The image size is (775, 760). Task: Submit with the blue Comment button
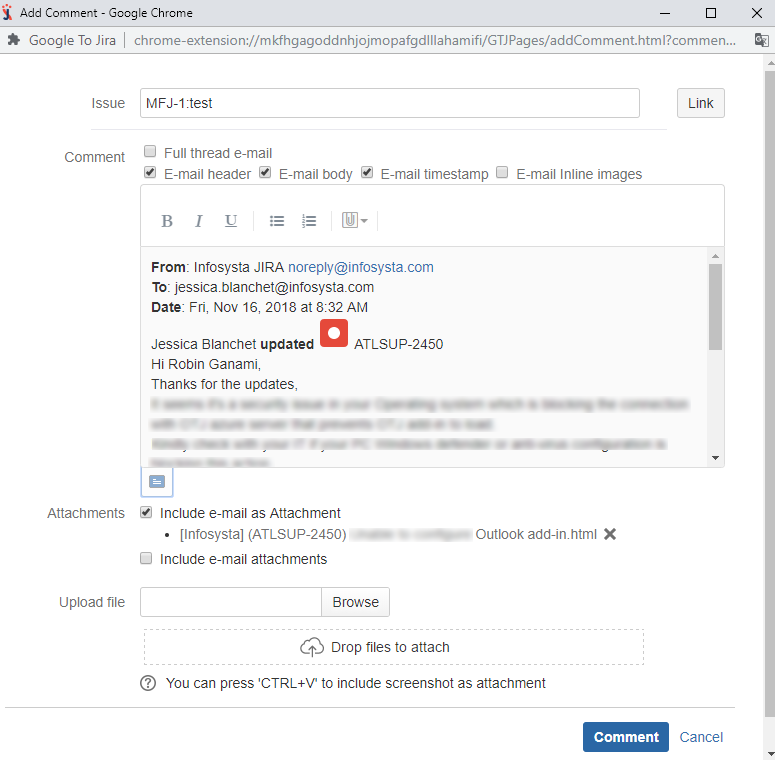click(x=625, y=737)
